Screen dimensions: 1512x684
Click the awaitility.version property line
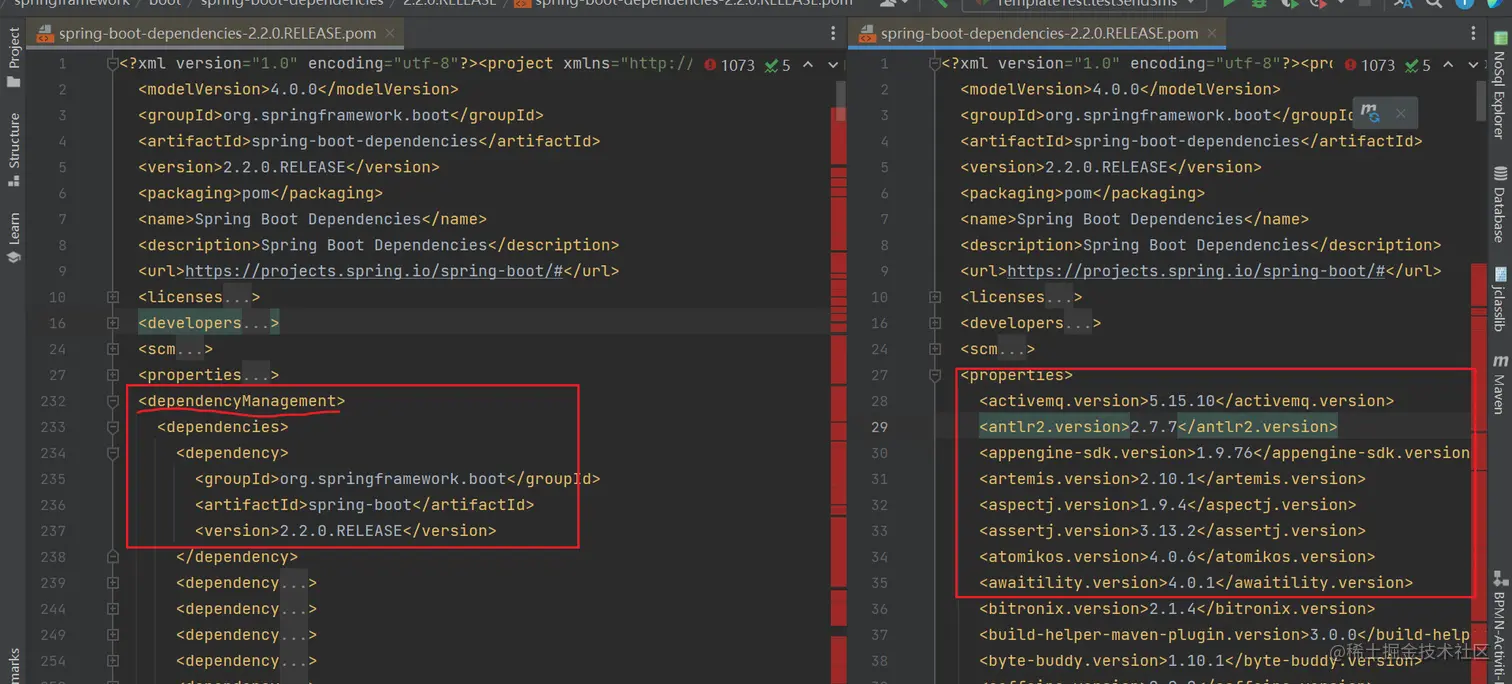[x=1196, y=583]
